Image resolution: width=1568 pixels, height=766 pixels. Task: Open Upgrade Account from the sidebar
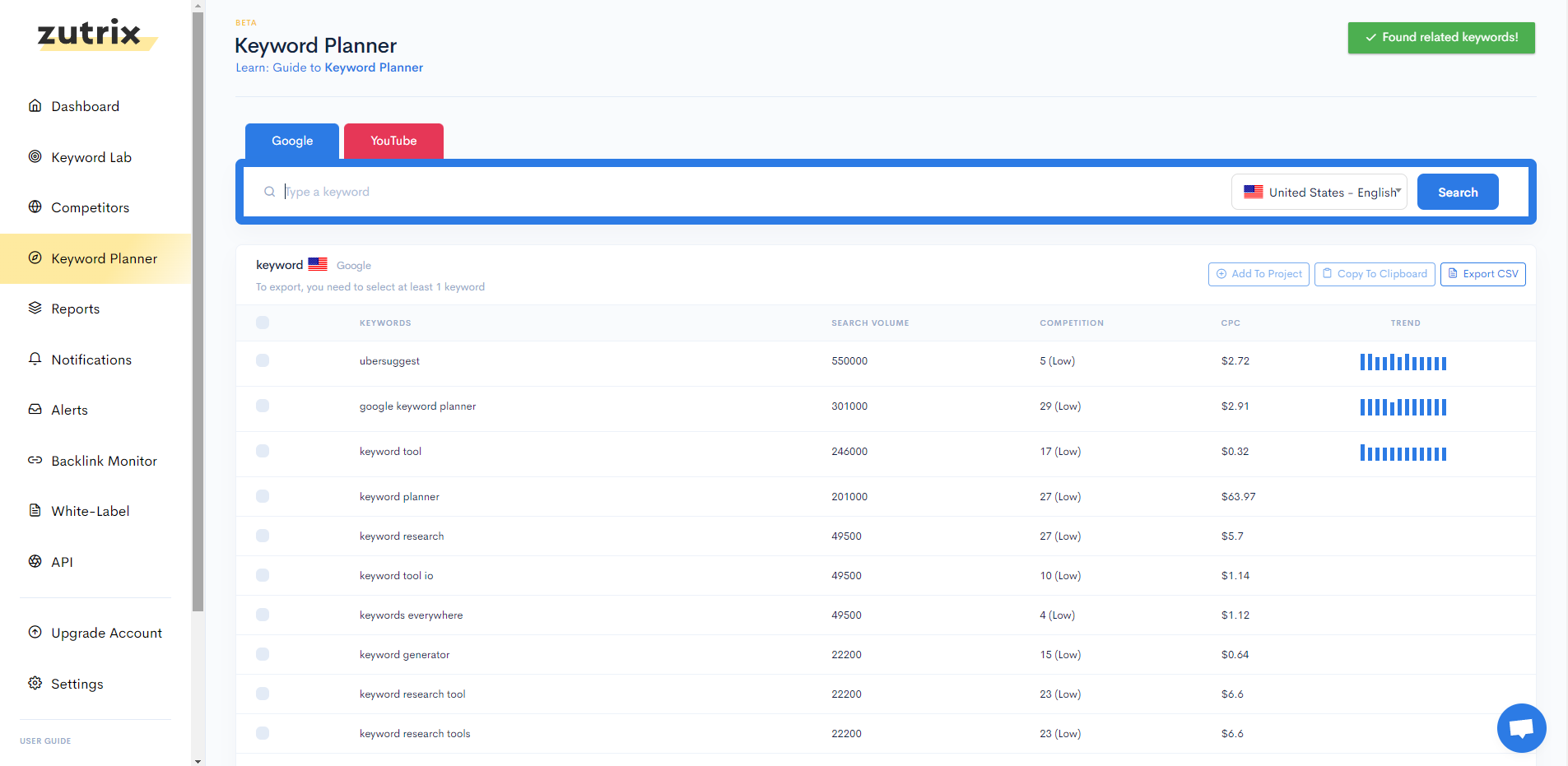106,633
